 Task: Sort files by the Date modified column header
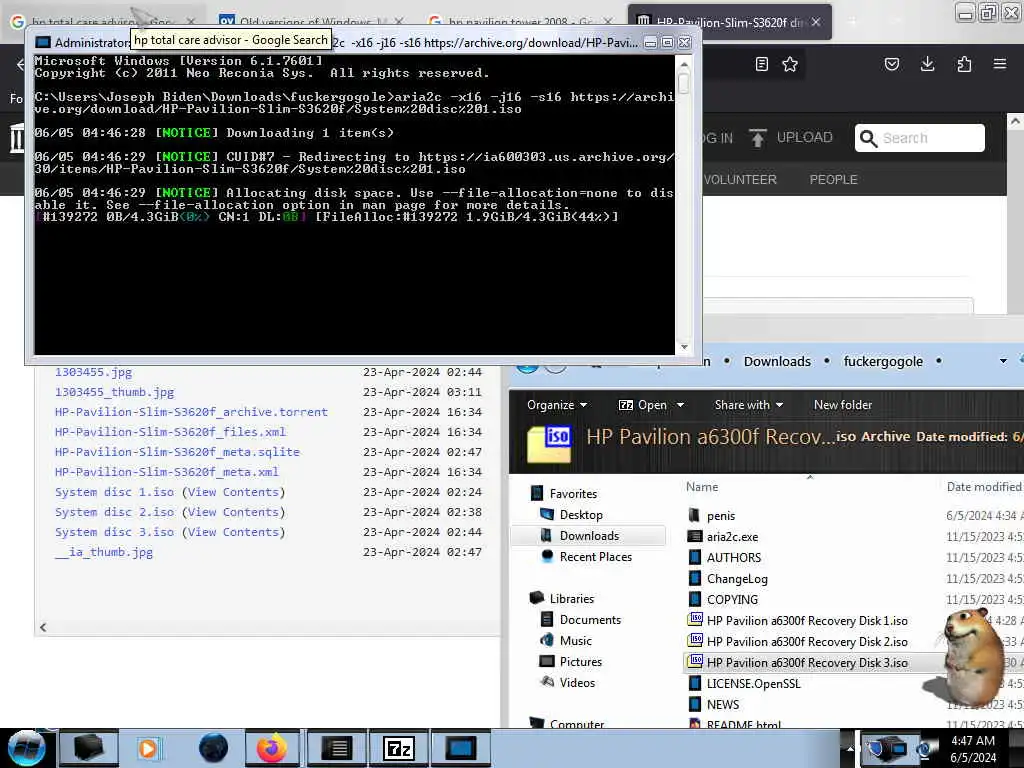tap(984, 487)
